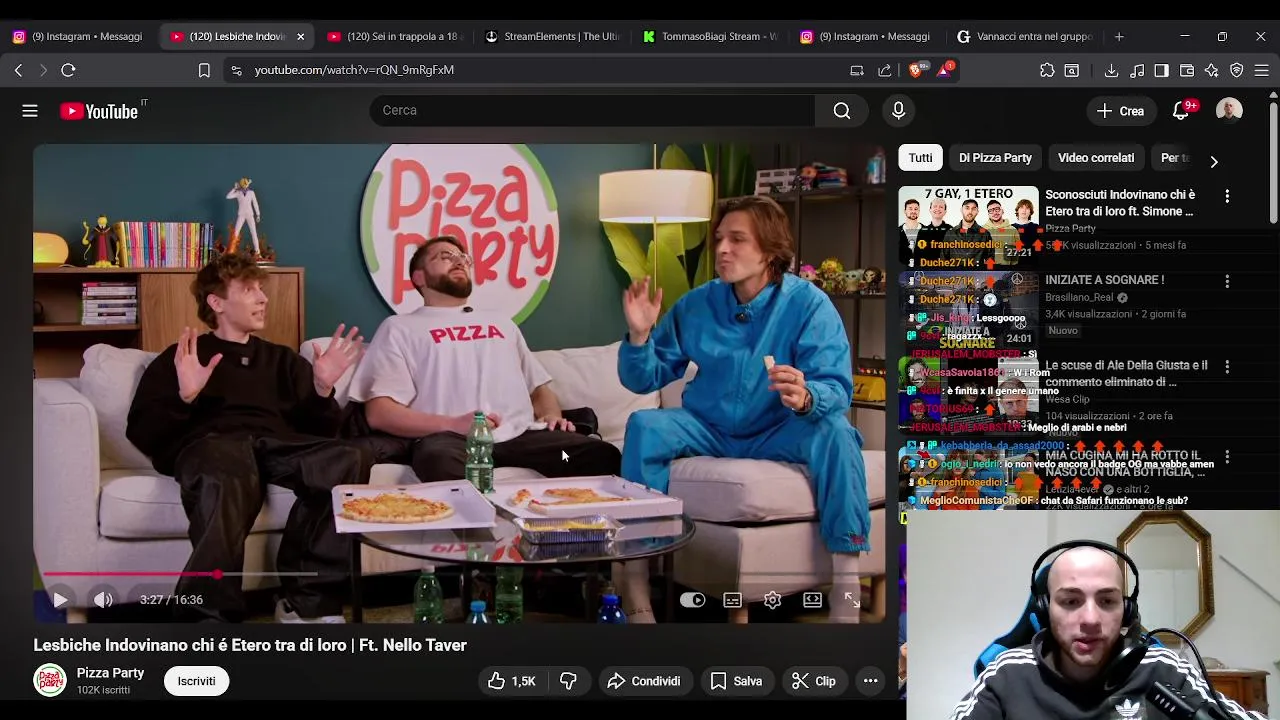Open the YouTube hamburger guide menu

tap(30, 111)
